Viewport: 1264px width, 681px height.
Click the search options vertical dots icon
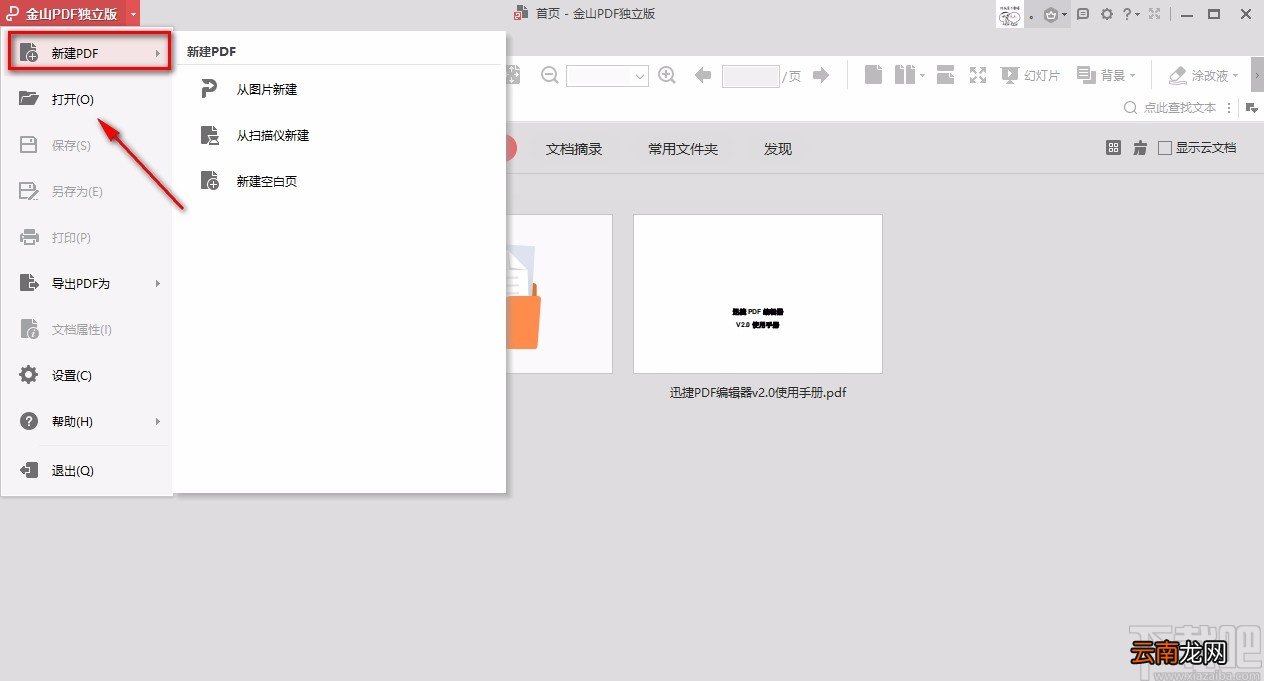1229,108
